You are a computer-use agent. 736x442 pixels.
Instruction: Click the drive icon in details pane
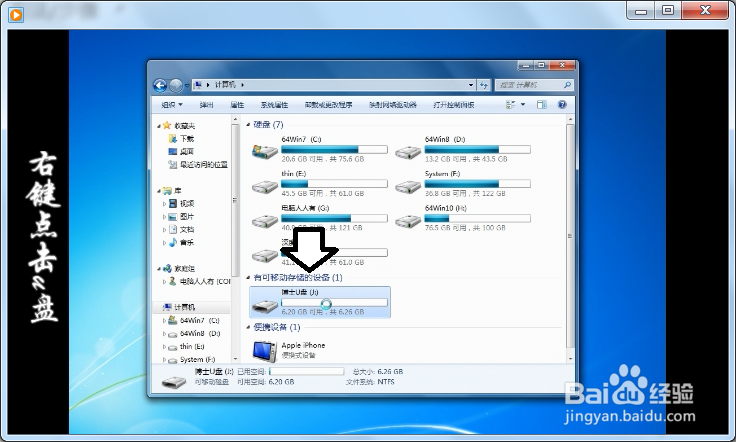pos(174,381)
